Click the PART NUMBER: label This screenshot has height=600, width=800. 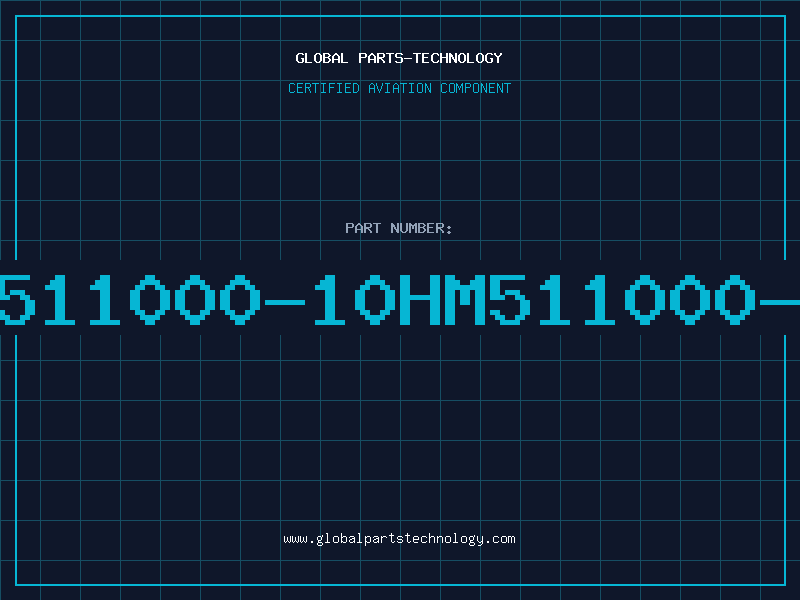click(399, 228)
